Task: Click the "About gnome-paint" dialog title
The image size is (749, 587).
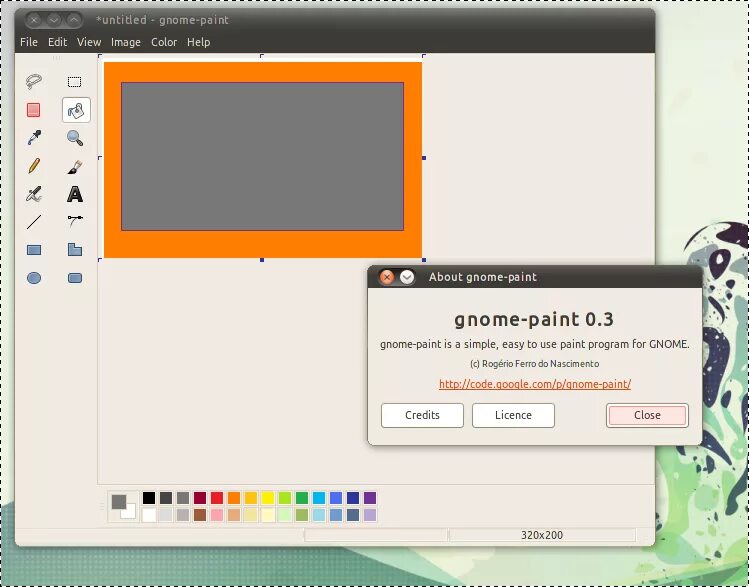Action: [x=483, y=277]
